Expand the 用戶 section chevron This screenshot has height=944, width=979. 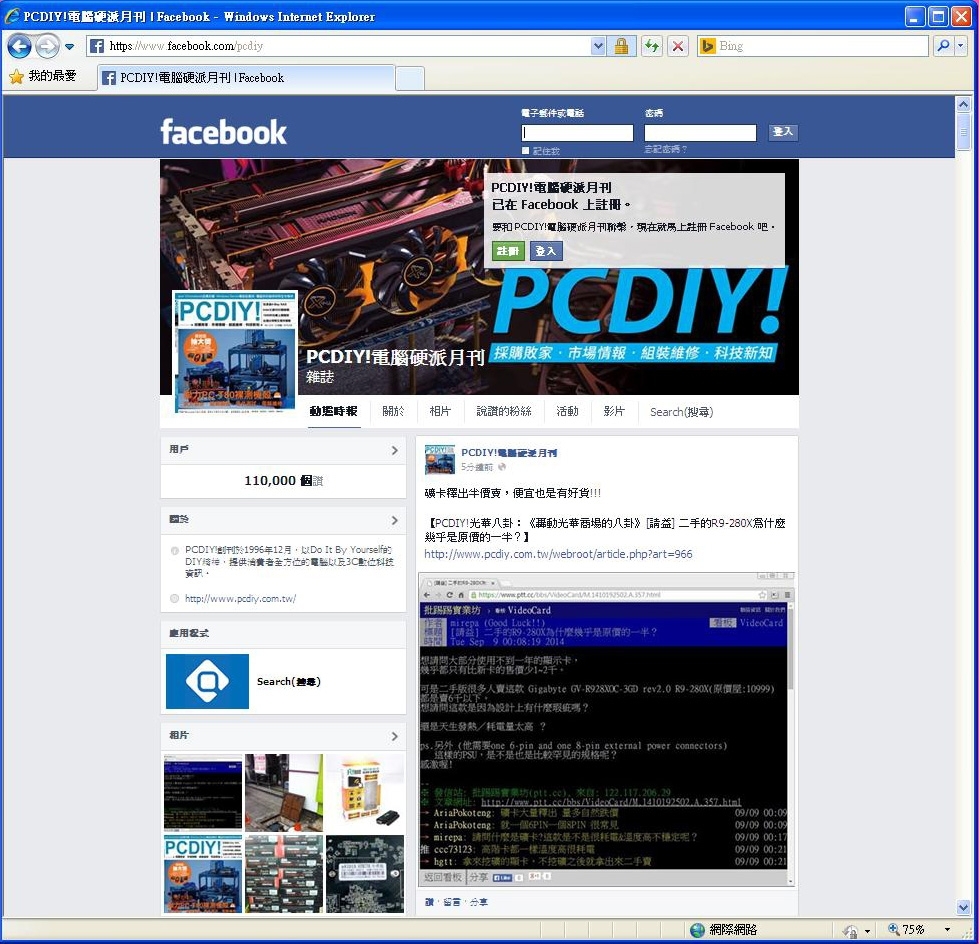pyautogui.click(x=394, y=450)
